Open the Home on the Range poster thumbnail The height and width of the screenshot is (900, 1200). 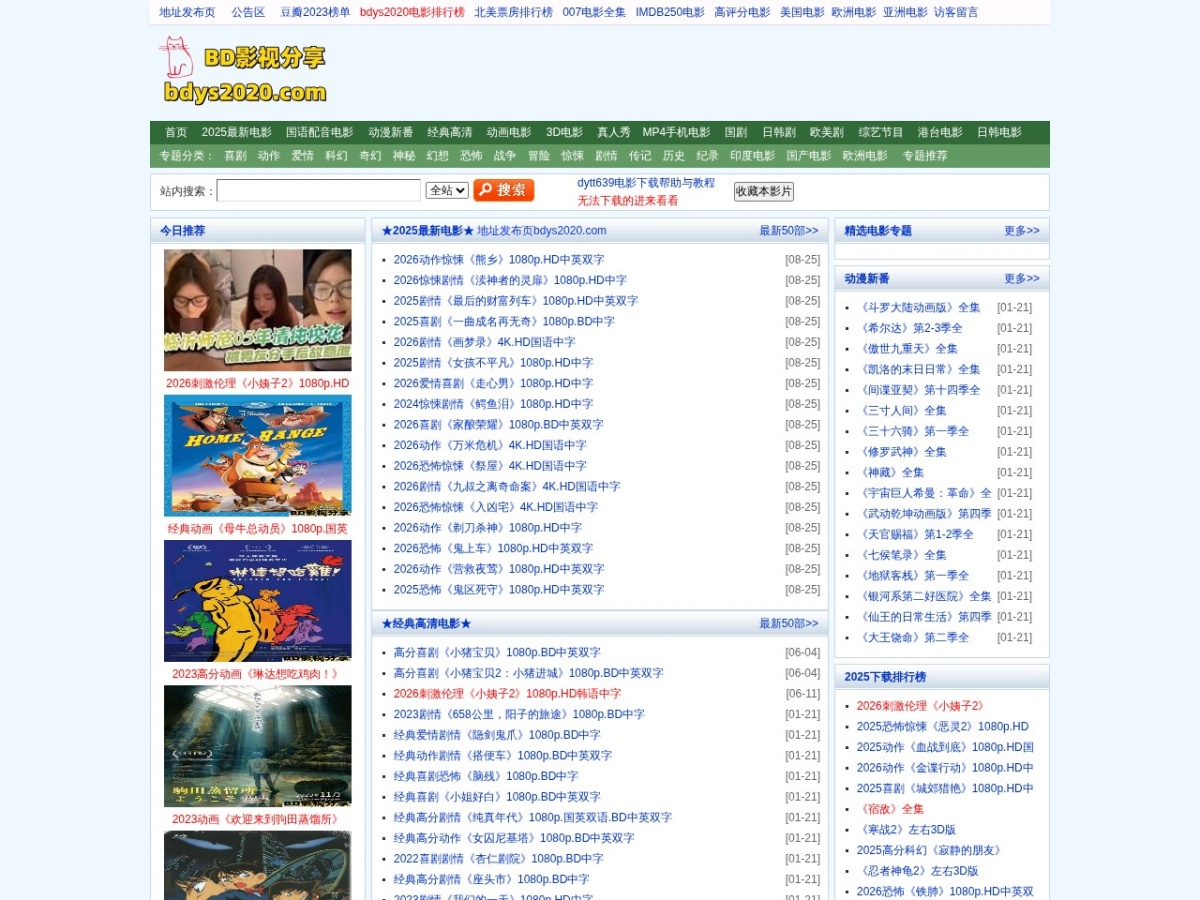[x=258, y=455]
